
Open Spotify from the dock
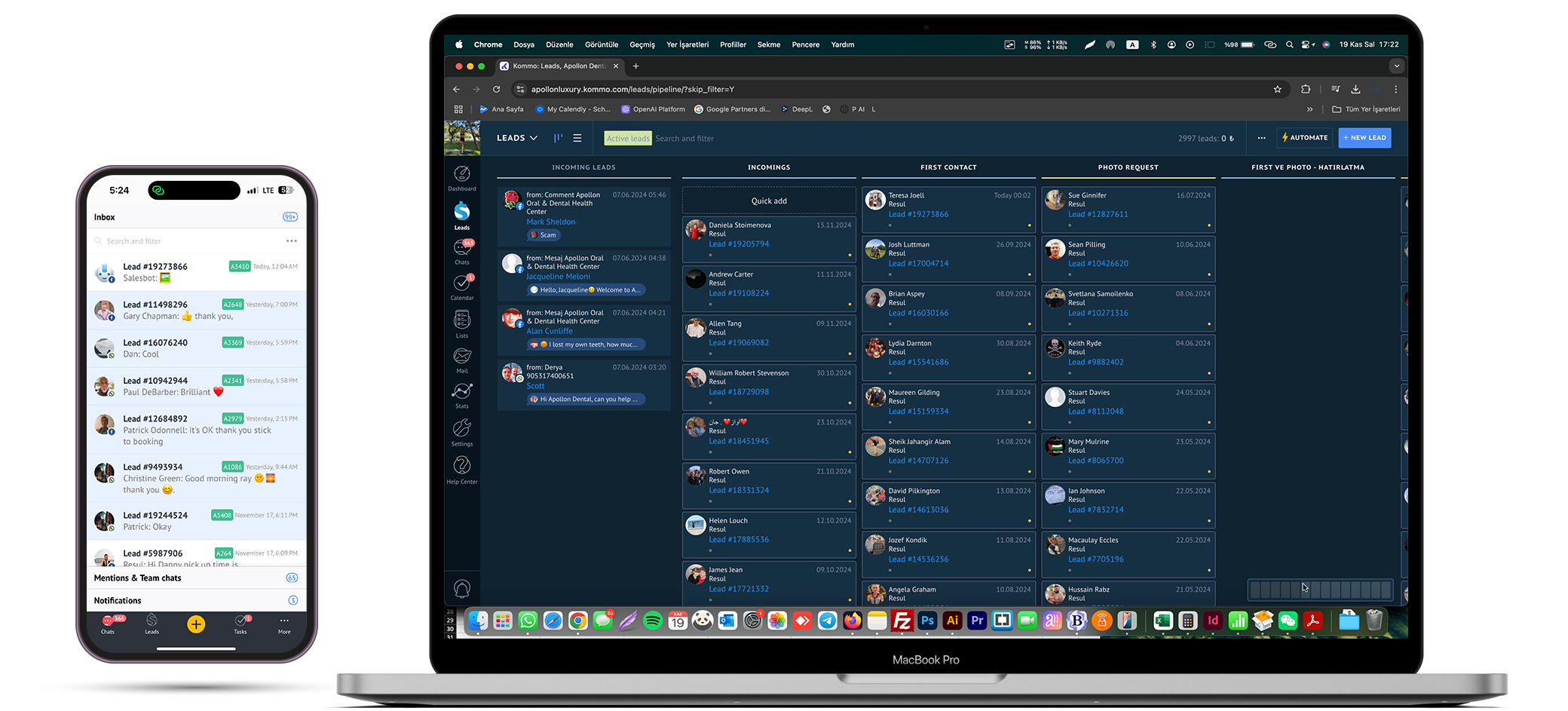653,621
